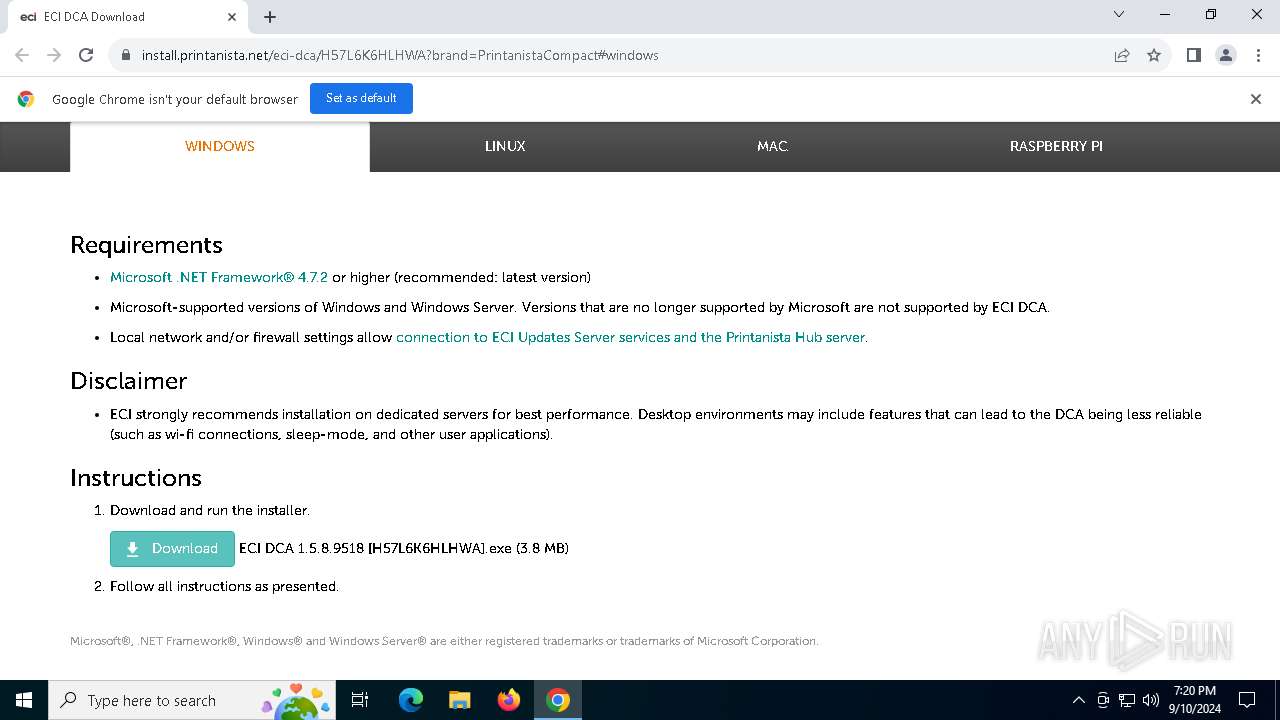Launch Firefox from taskbar

(x=509, y=700)
